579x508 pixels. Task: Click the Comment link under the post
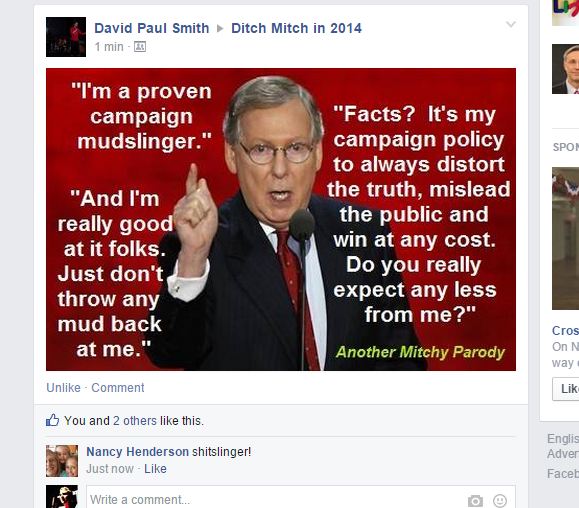point(118,388)
